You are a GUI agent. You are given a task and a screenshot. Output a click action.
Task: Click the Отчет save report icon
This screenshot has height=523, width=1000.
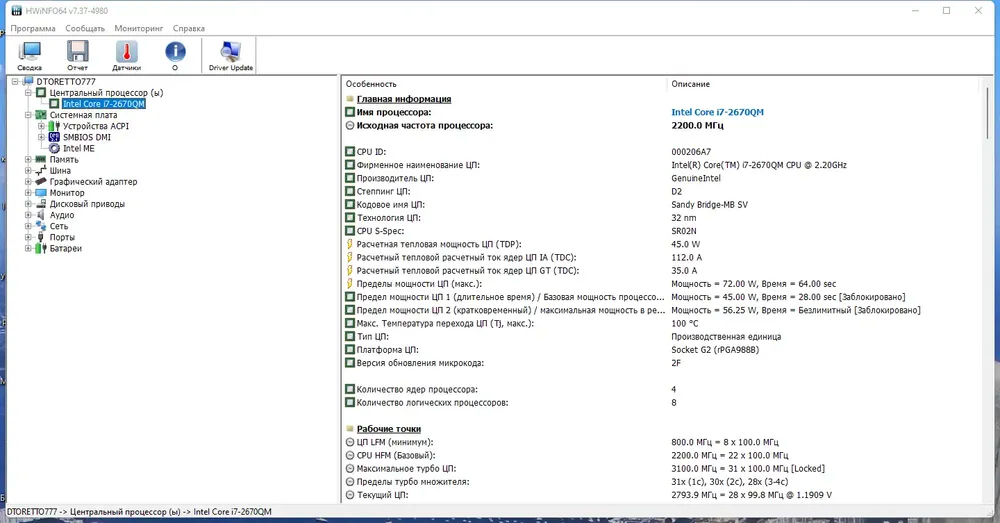click(x=78, y=55)
